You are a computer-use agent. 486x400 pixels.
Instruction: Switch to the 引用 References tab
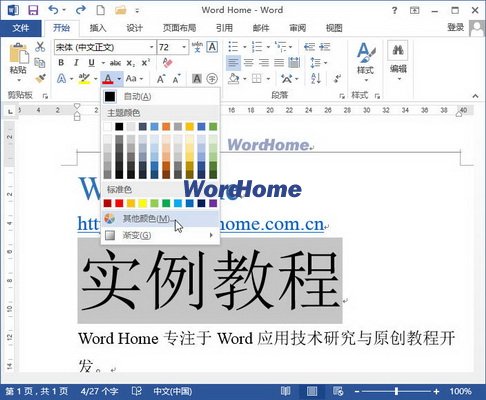(224, 28)
